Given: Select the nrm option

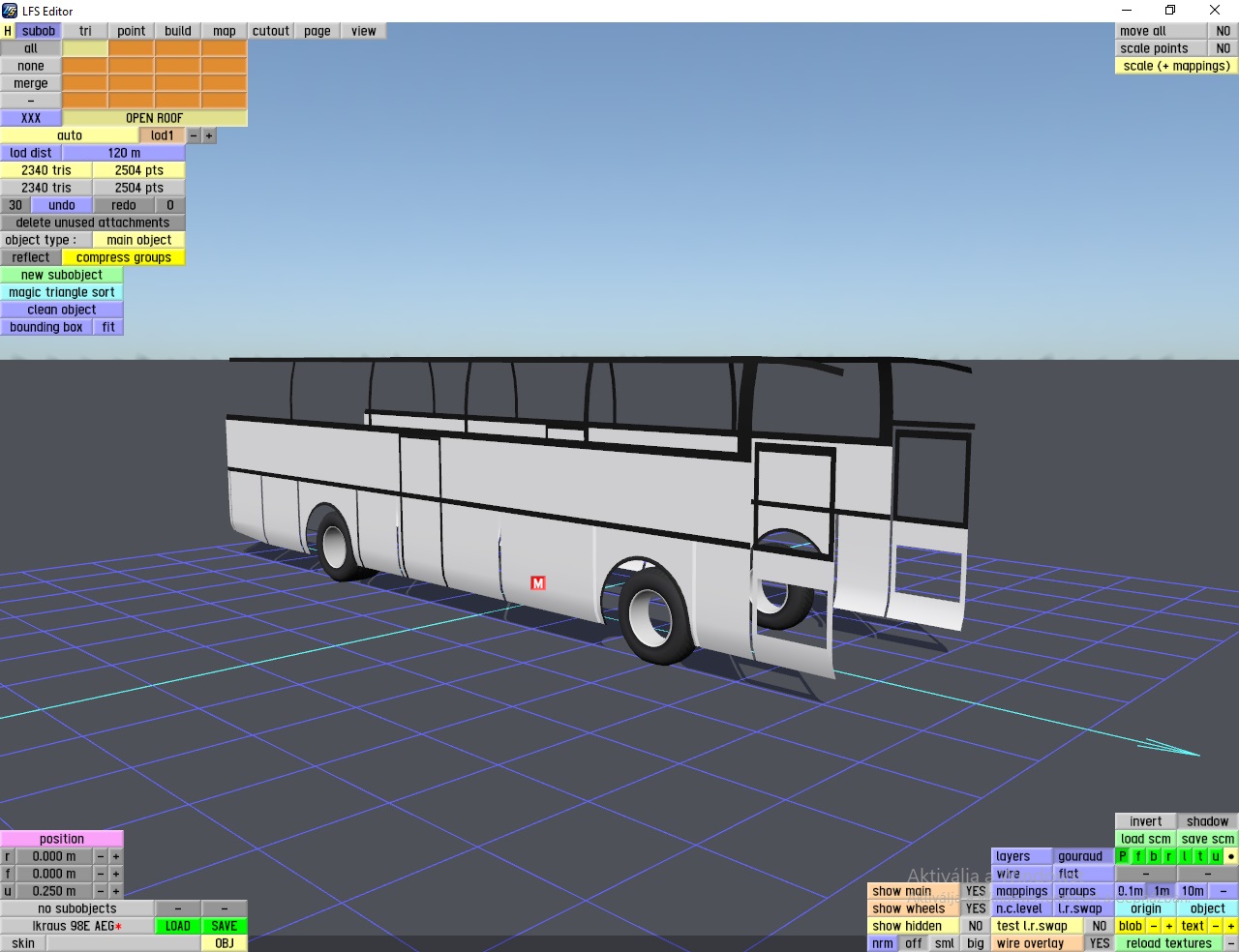Looking at the screenshot, I should tap(883, 943).
